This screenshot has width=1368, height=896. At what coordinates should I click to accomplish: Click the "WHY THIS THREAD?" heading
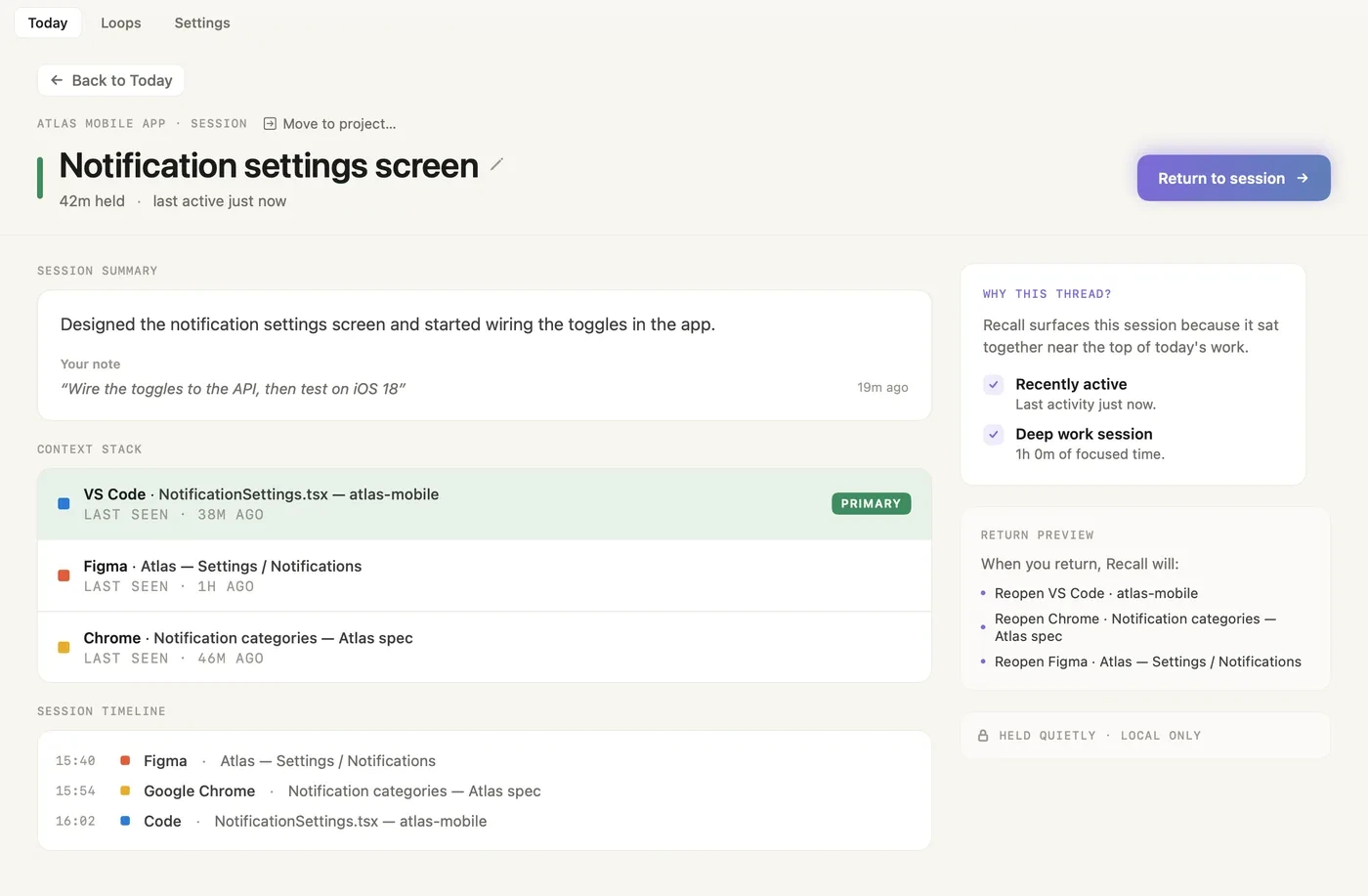[x=1047, y=294]
